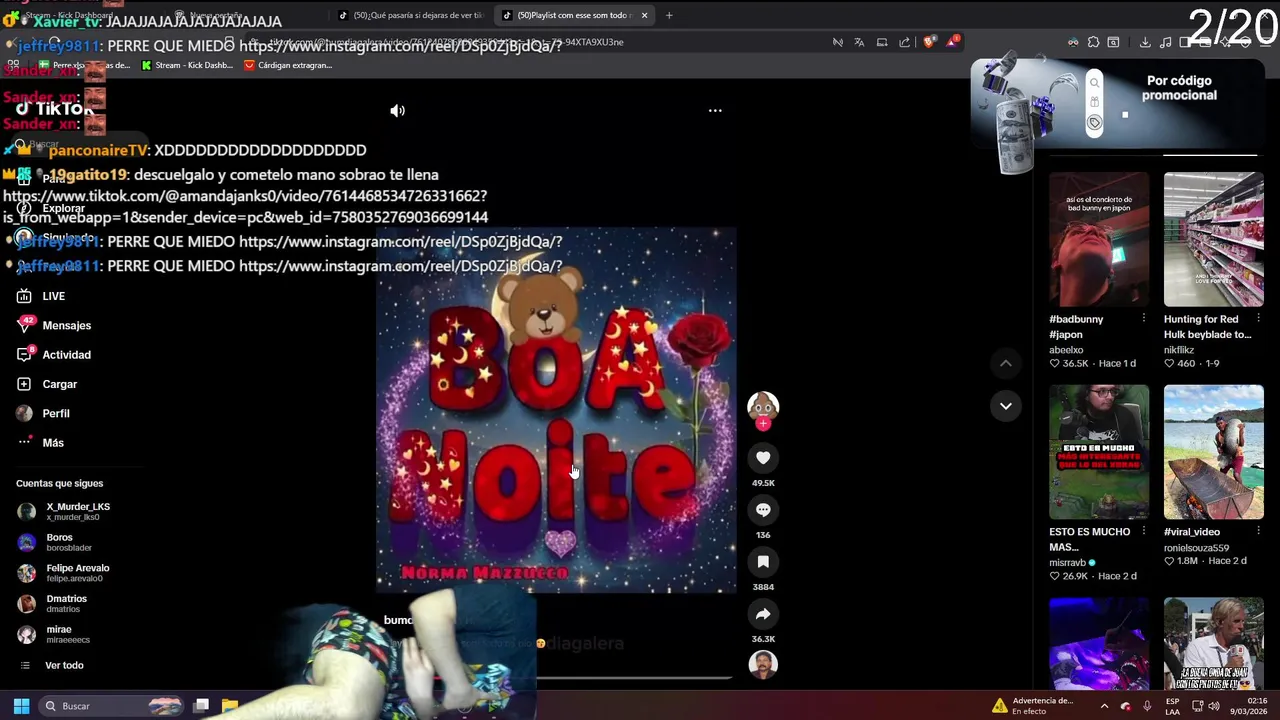This screenshot has width=1280, height=720.
Task: Open the browser extensions puzzle icon
Action: [x=1094, y=42]
